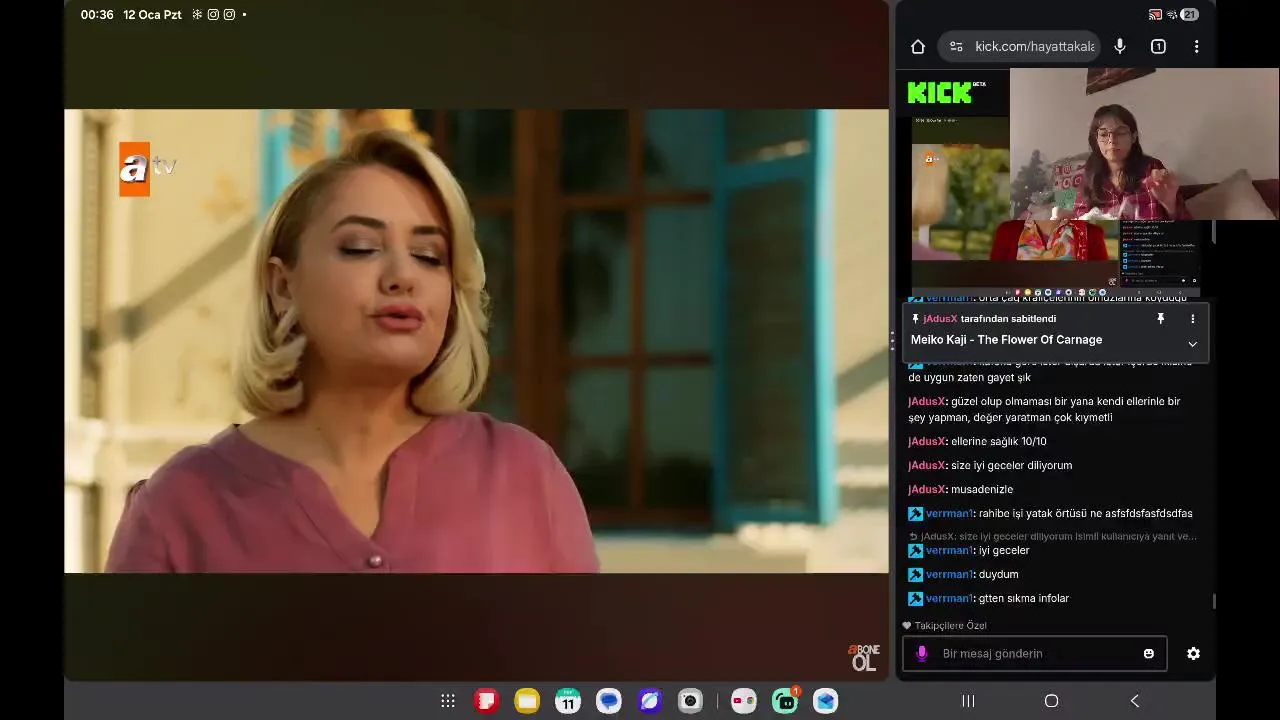Launch the Samsung Internet browser icon
This screenshot has width=1280, height=720.
click(650, 701)
